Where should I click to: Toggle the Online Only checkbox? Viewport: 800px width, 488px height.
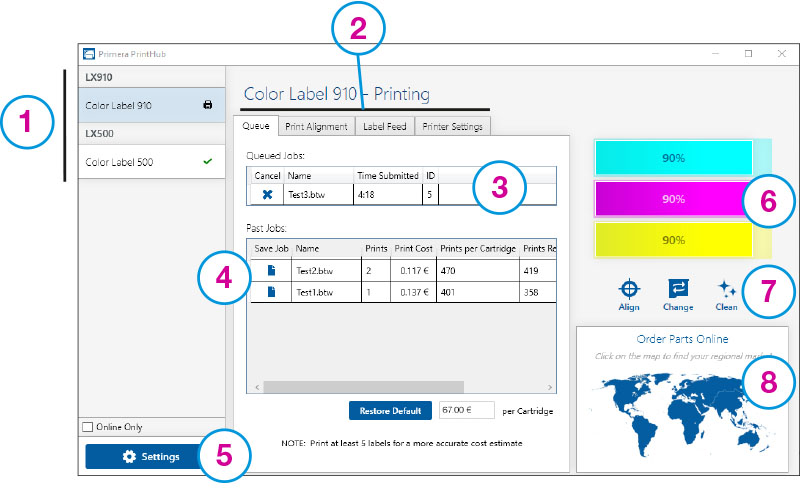tap(88, 427)
